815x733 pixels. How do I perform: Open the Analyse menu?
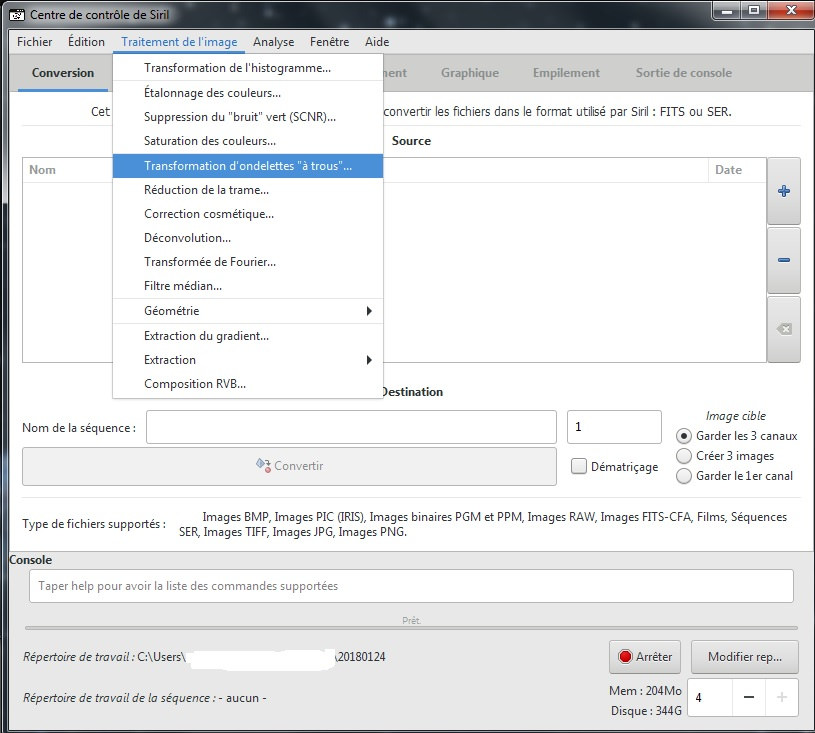tap(273, 42)
